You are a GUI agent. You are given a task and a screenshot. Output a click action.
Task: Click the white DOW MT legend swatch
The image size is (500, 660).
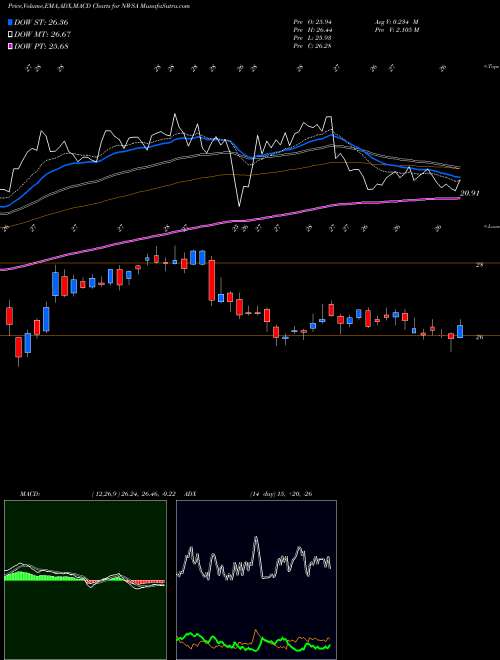point(11,35)
